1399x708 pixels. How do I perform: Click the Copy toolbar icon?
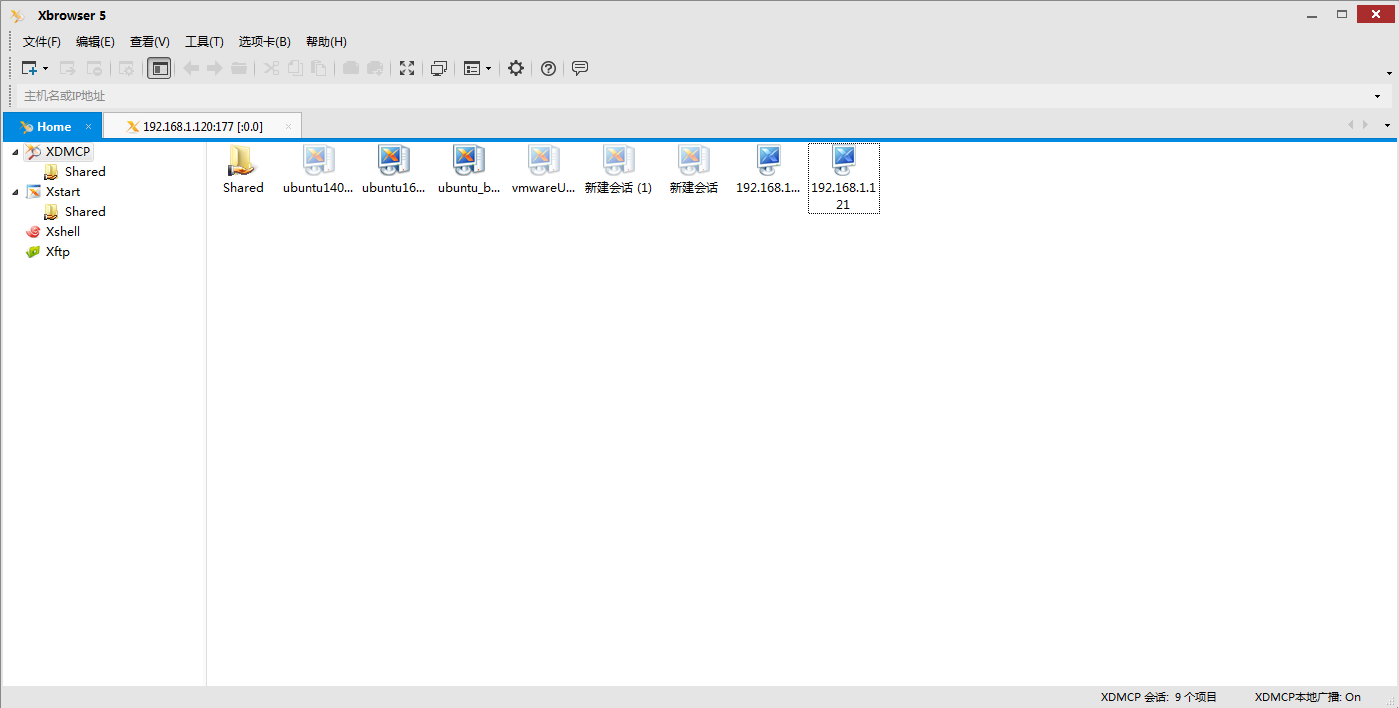pos(295,68)
